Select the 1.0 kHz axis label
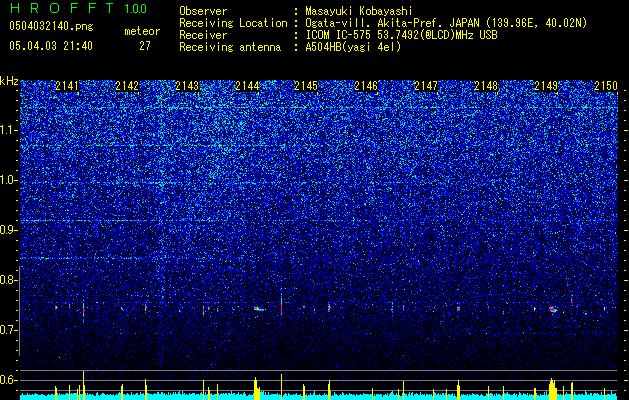The width and height of the screenshot is (629, 400). pyautogui.click(x=9, y=180)
